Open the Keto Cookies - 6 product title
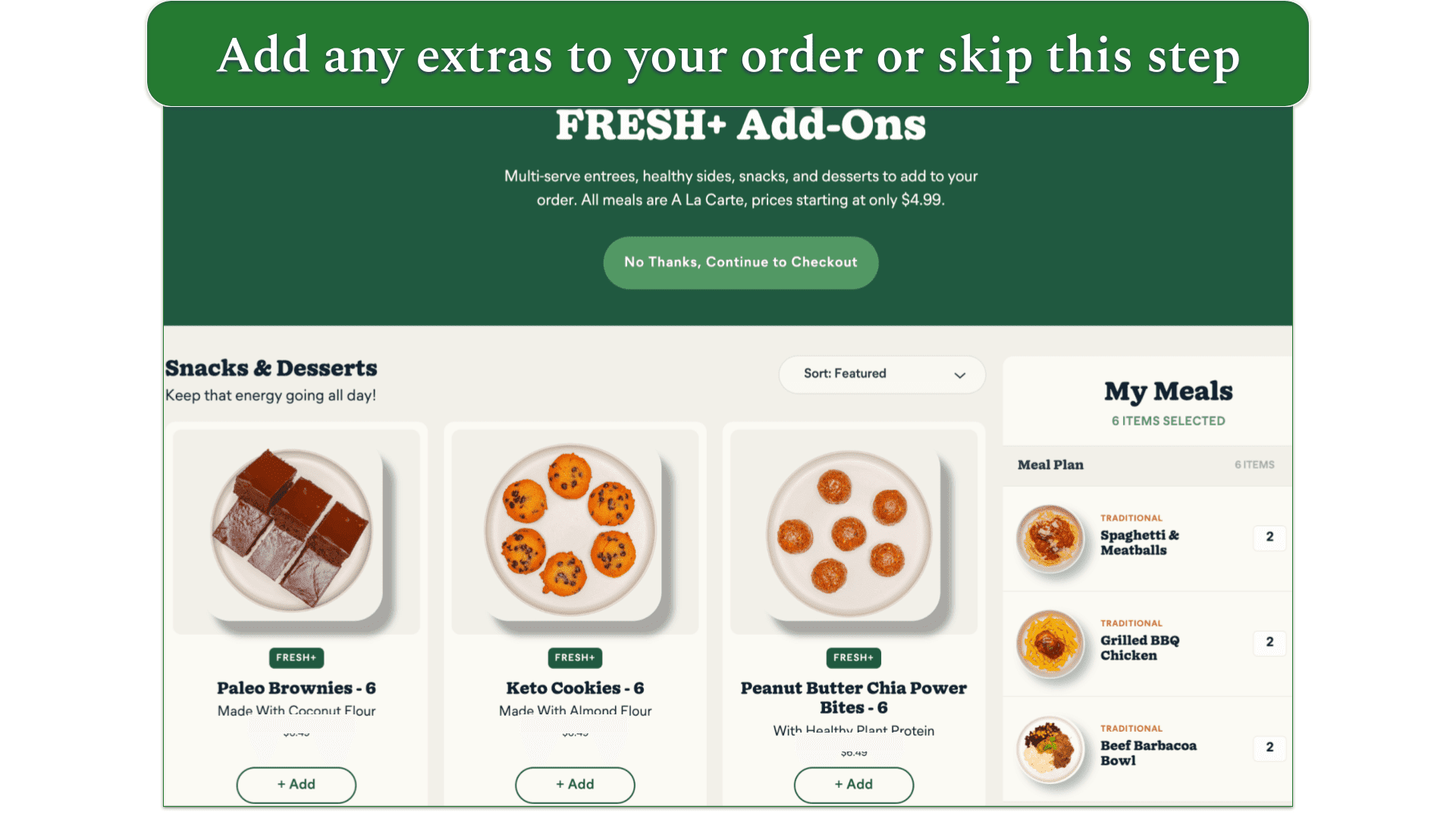Screen dimensions: 1456x819 point(575,688)
